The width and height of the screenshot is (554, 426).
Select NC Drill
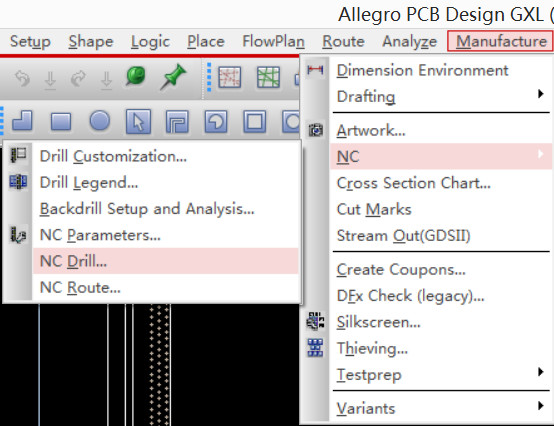(166, 261)
